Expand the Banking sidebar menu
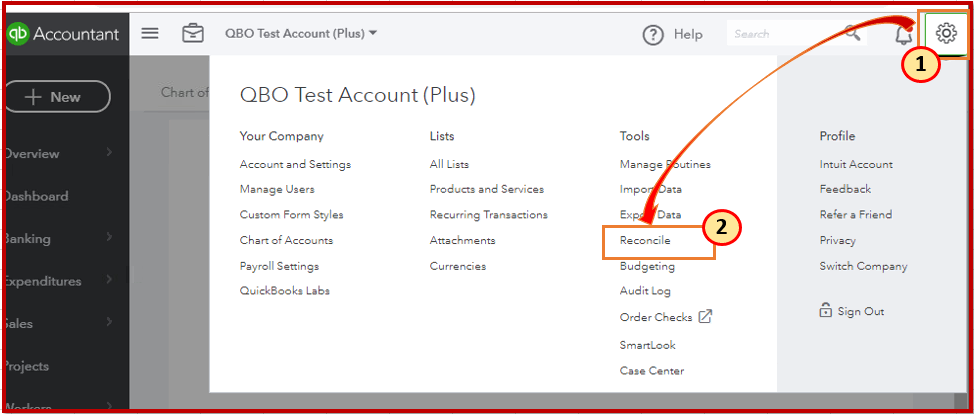Screen dimensions: 974x414 pyautogui.click(x=55, y=239)
